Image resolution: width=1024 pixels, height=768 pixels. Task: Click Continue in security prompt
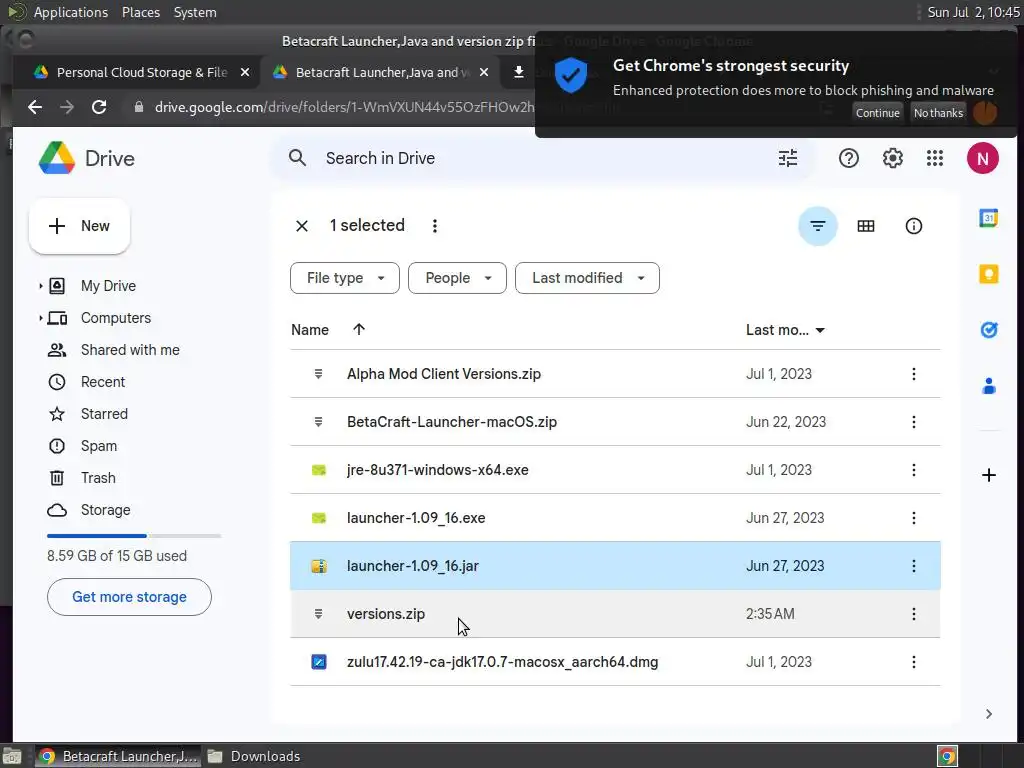point(877,113)
